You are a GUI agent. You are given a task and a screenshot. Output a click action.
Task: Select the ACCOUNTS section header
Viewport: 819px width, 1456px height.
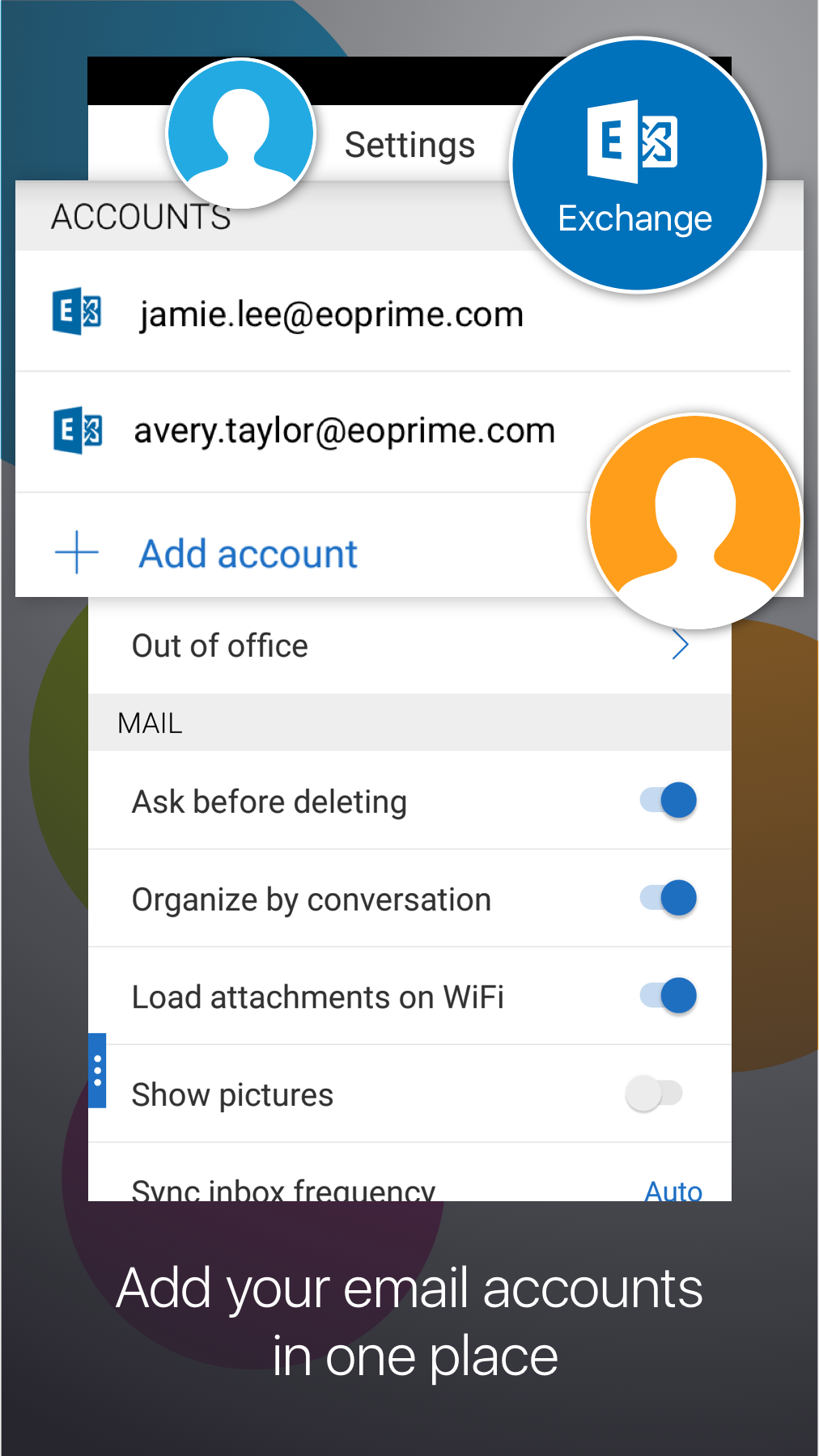coord(141,217)
